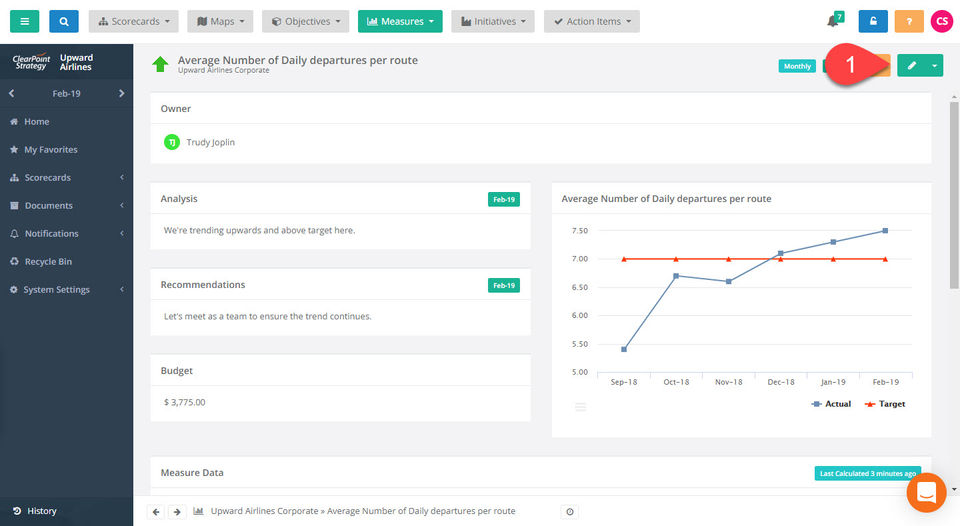Open the Initiatives dropdown

pyautogui.click(x=493, y=21)
